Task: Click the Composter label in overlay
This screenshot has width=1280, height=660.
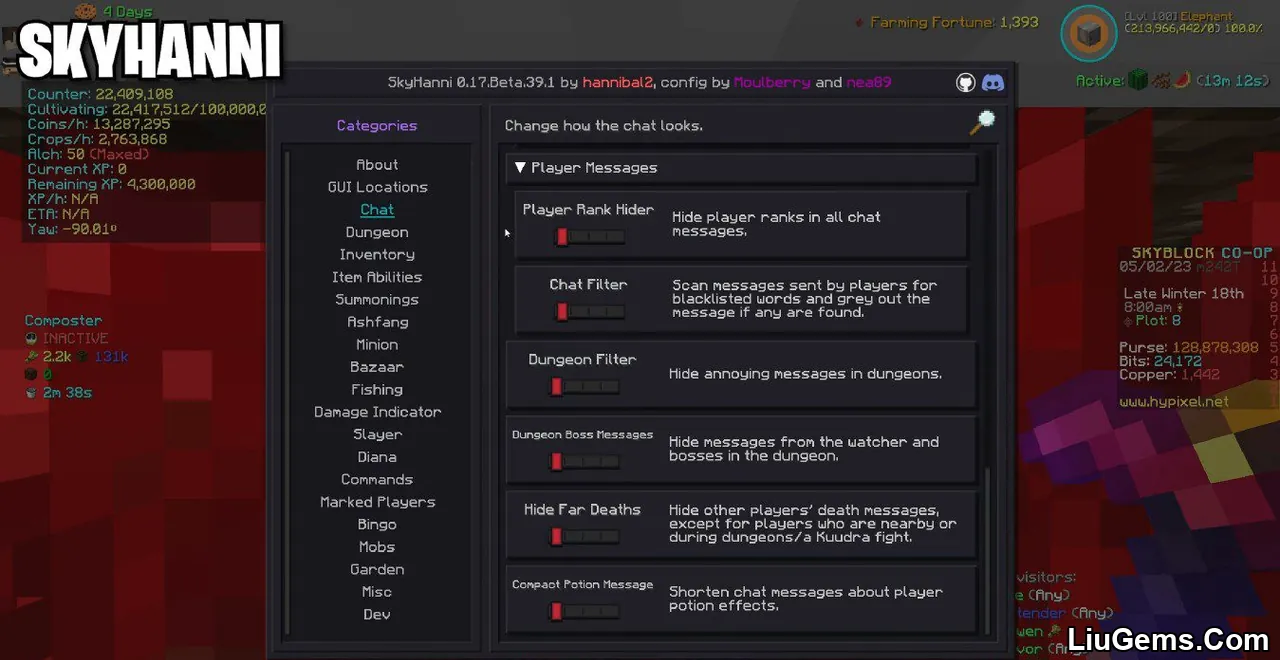Action: tap(63, 321)
